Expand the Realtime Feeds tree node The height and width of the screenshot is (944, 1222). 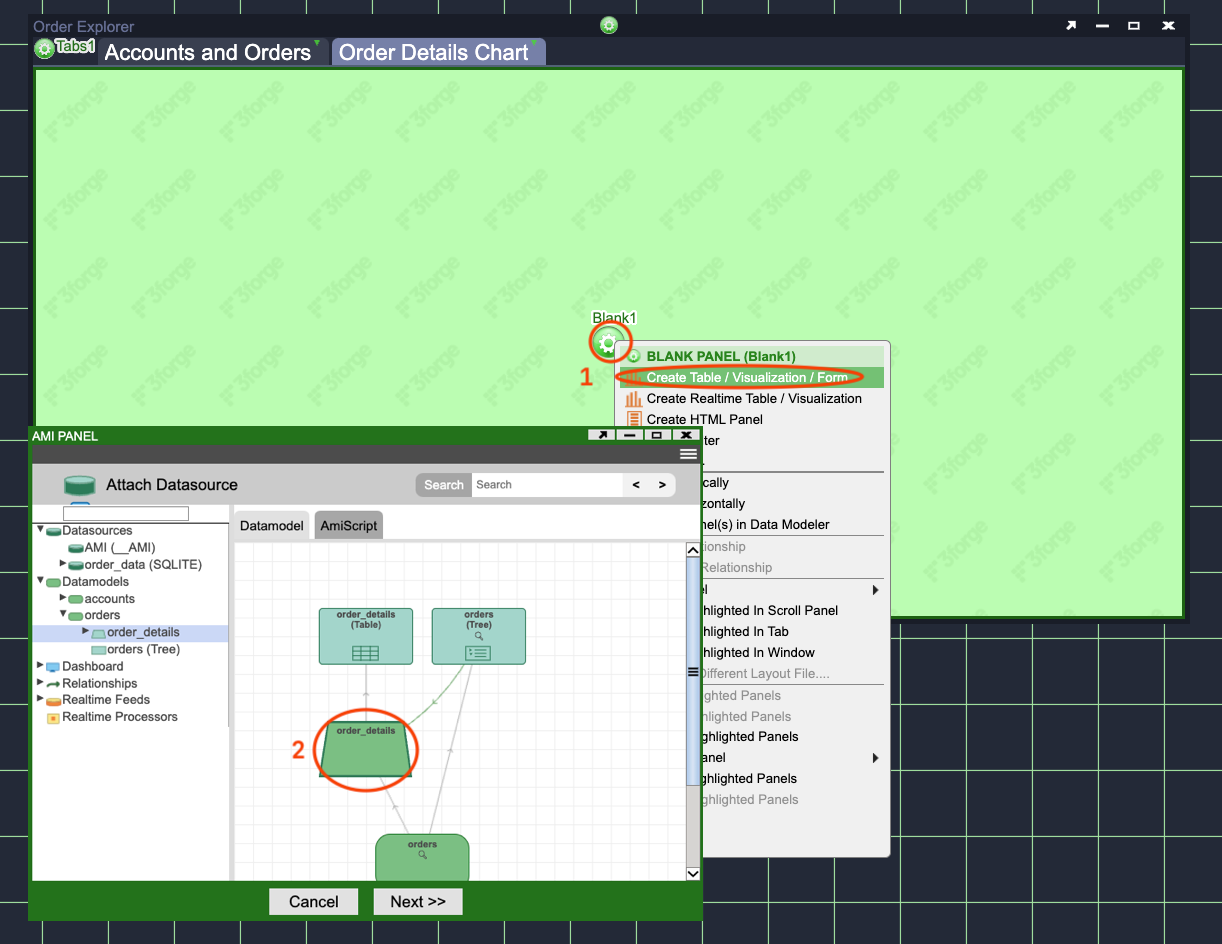coord(41,700)
